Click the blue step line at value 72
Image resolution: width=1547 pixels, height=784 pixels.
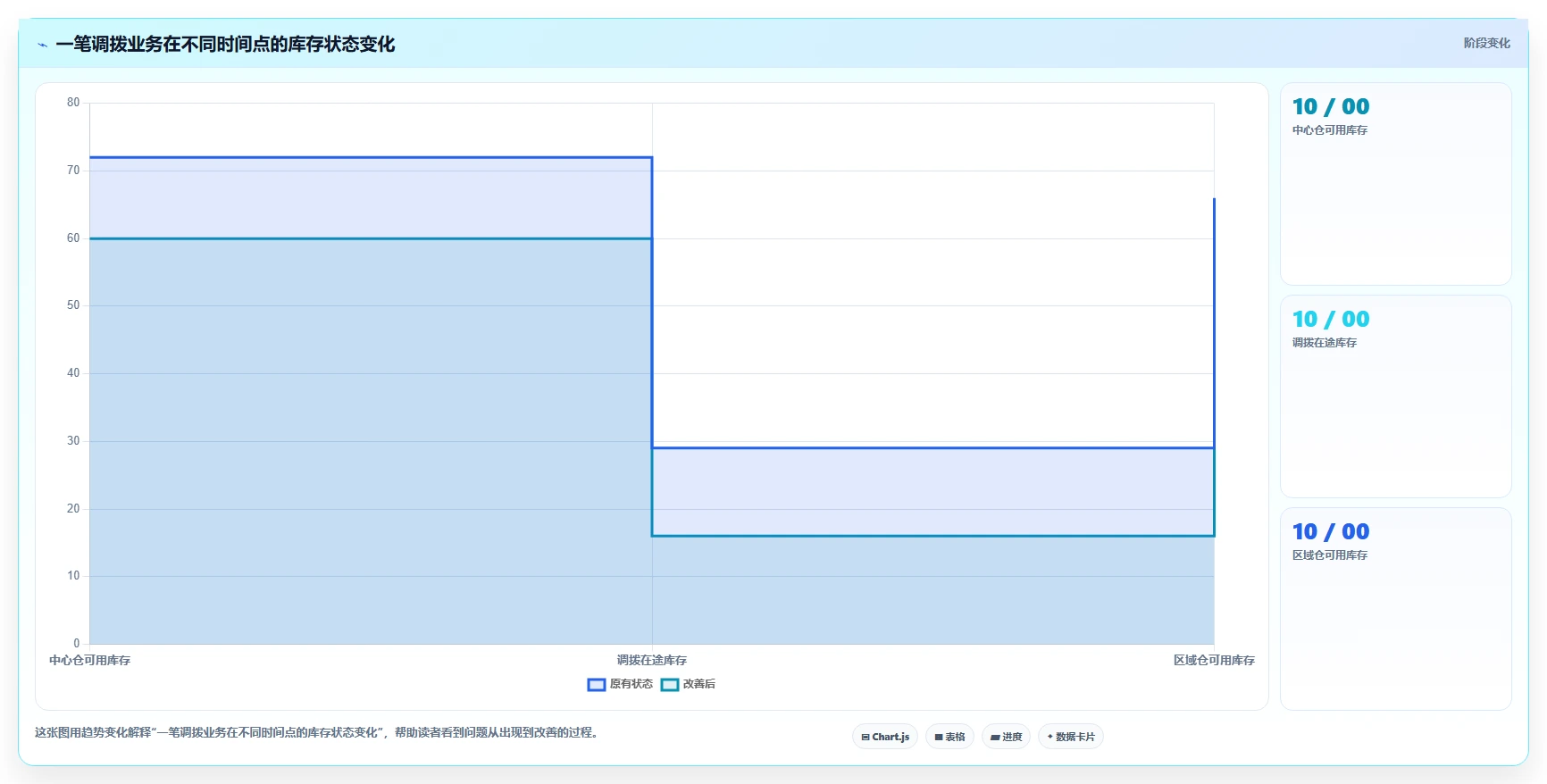(371, 157)
